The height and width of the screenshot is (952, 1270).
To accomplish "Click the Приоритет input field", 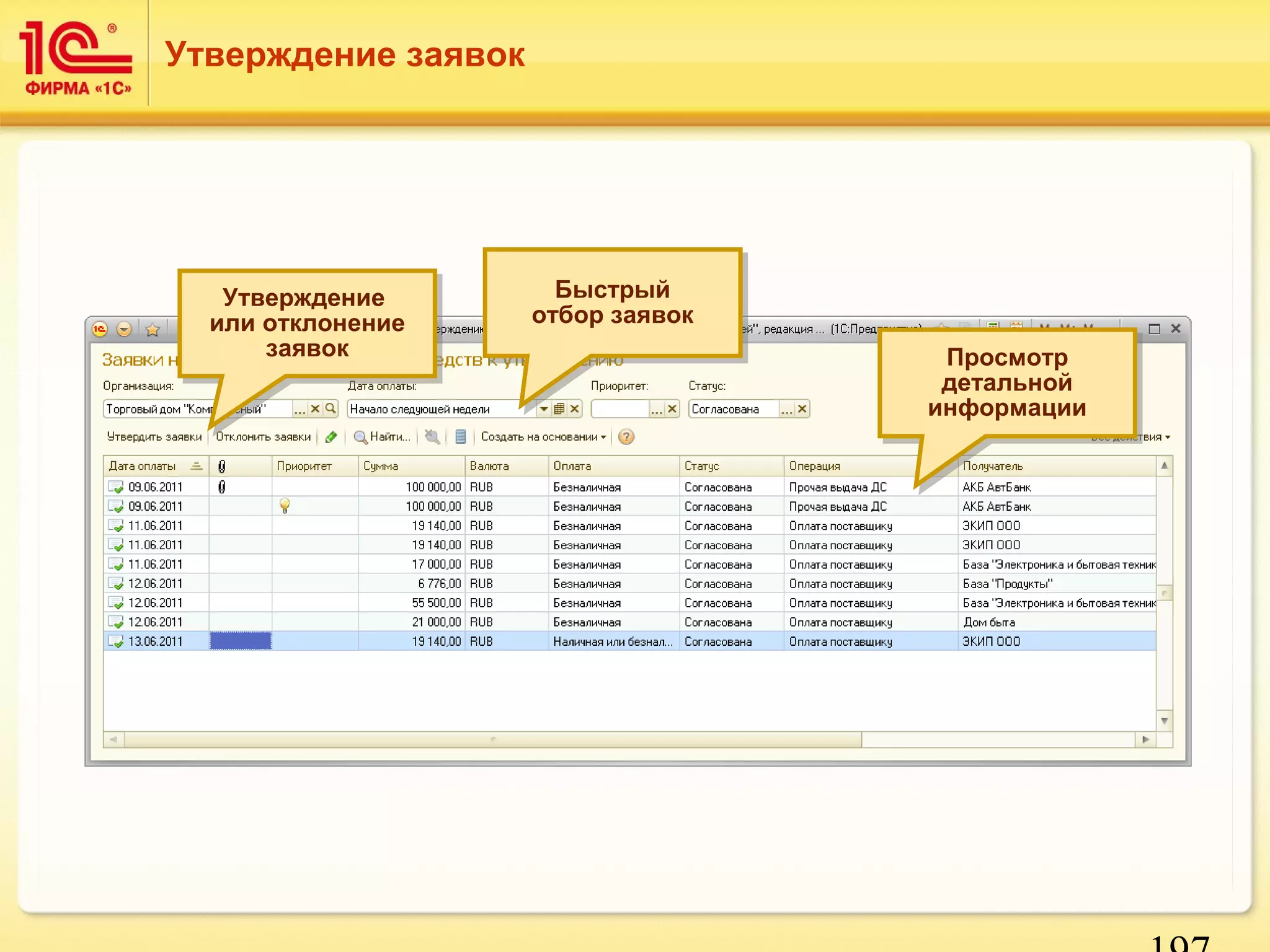I will pyautogui.click(x=619, y=409).
